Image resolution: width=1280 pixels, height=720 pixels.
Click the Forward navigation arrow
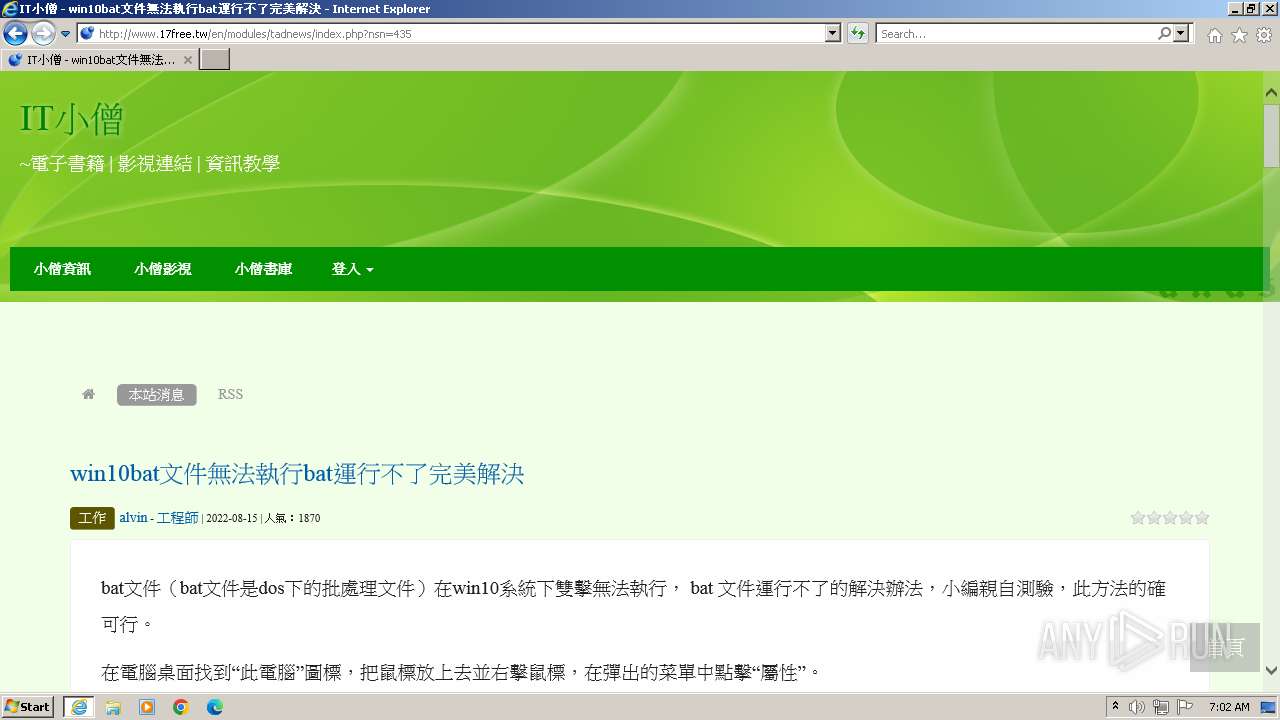43,33
